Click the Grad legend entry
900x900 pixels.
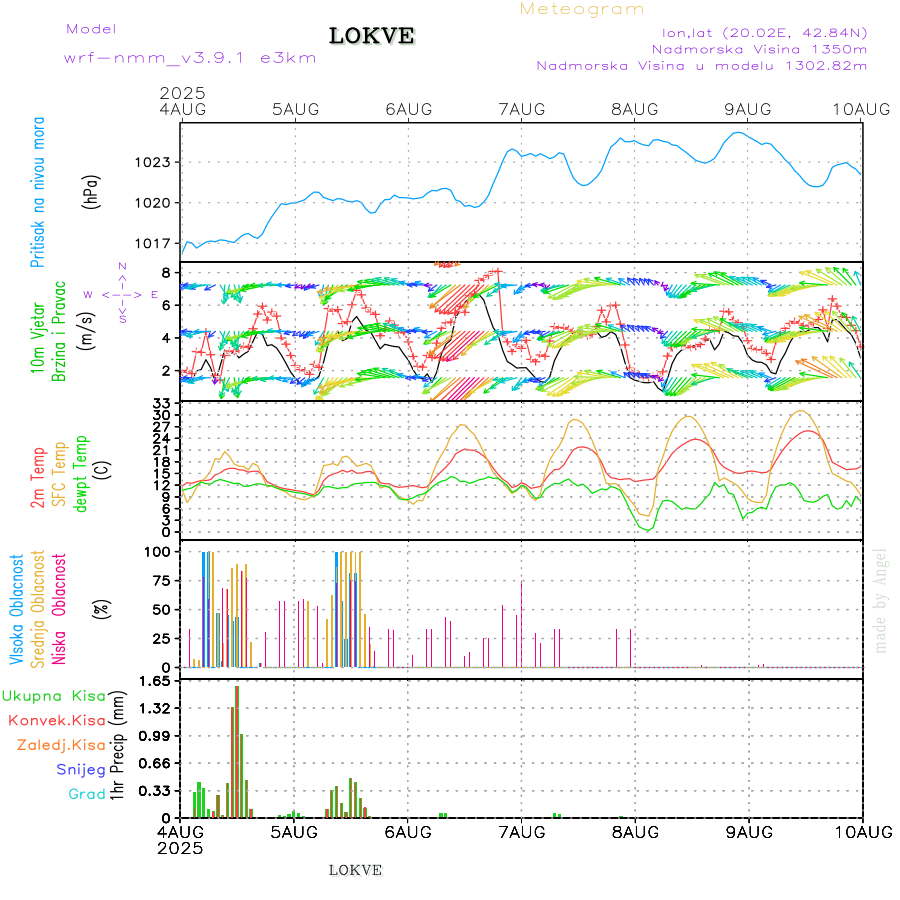pyautogui.click(x=87, y=794)
